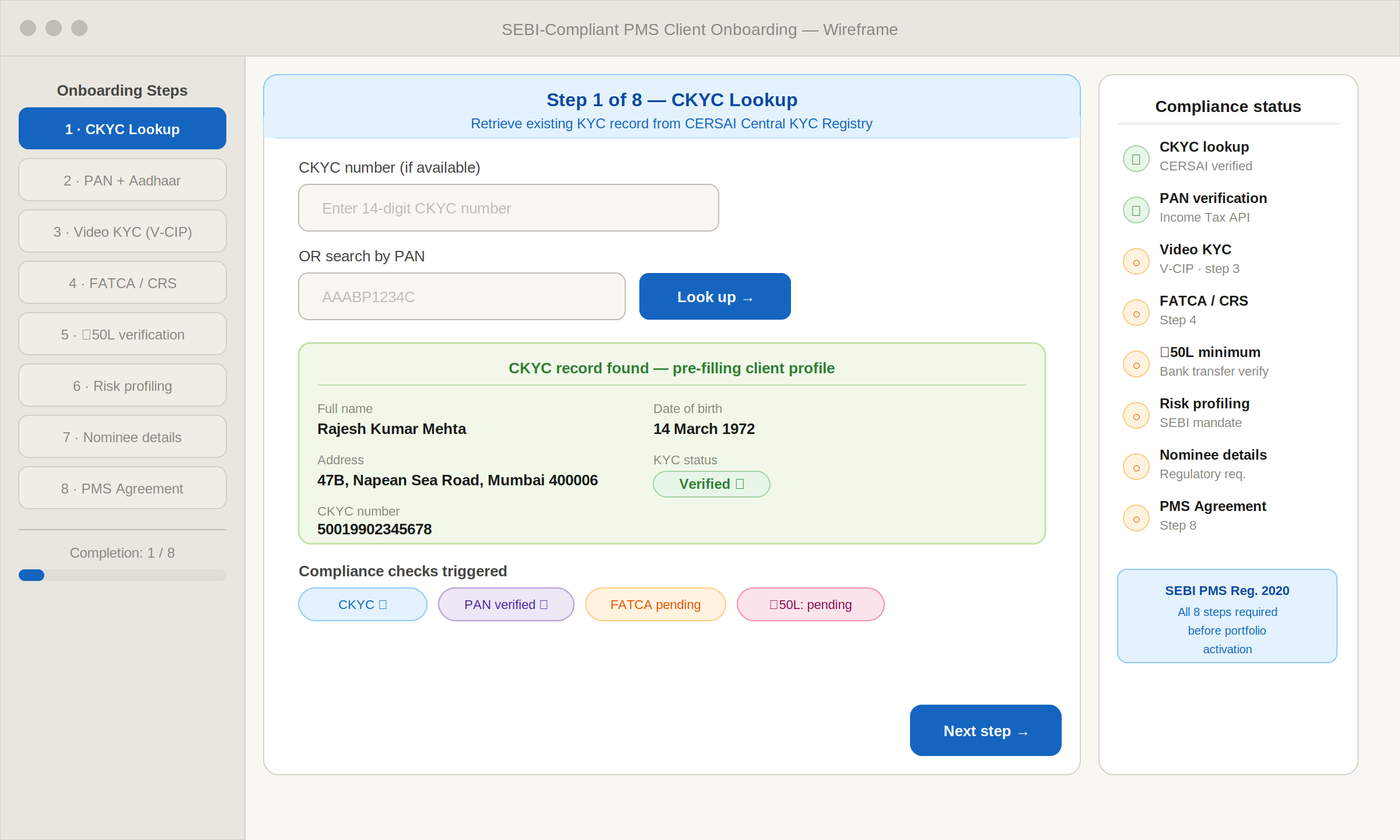Click the date 14 March 1972

click(704, 429)
